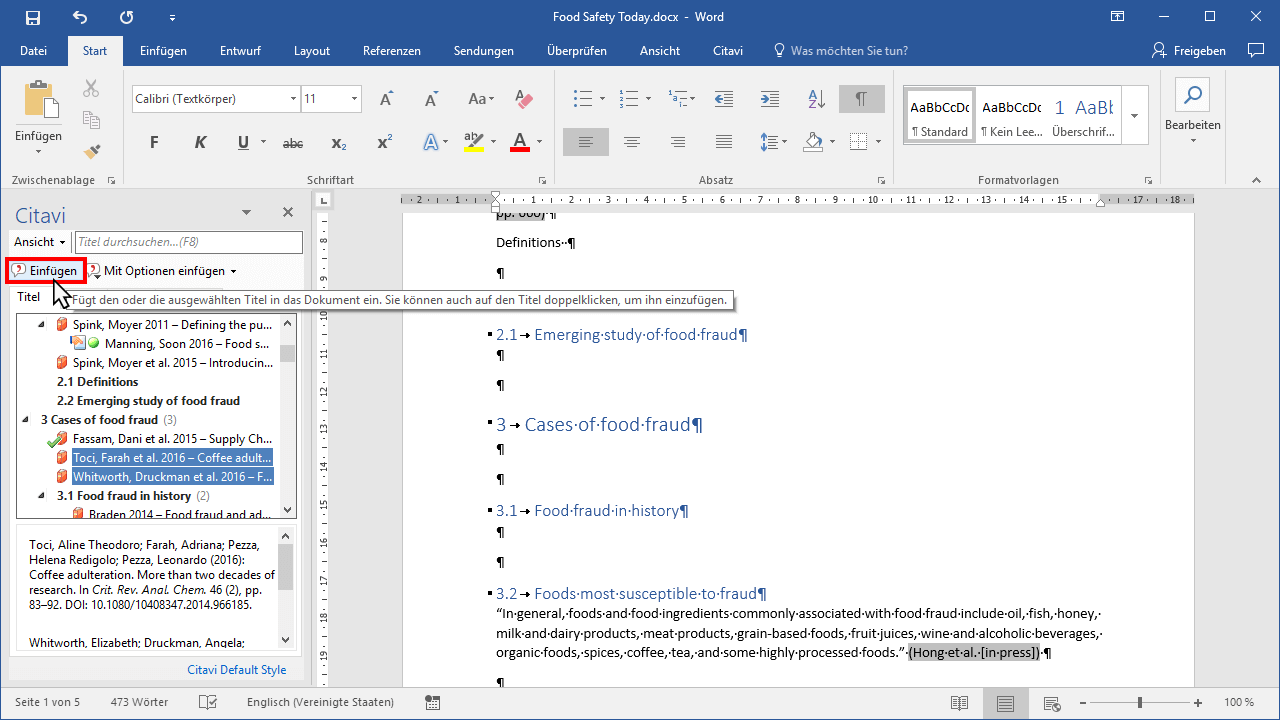Open the Ansicht dropdown in Citavi

40,242
